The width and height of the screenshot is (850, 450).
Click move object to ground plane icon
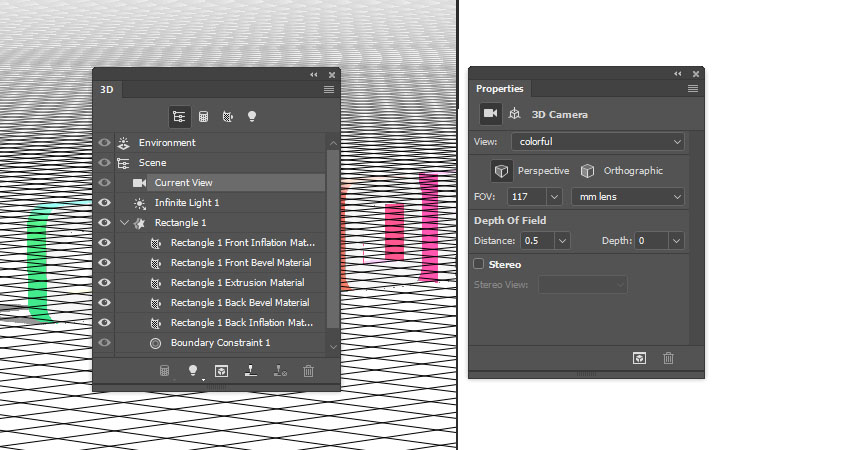[250, 371]
